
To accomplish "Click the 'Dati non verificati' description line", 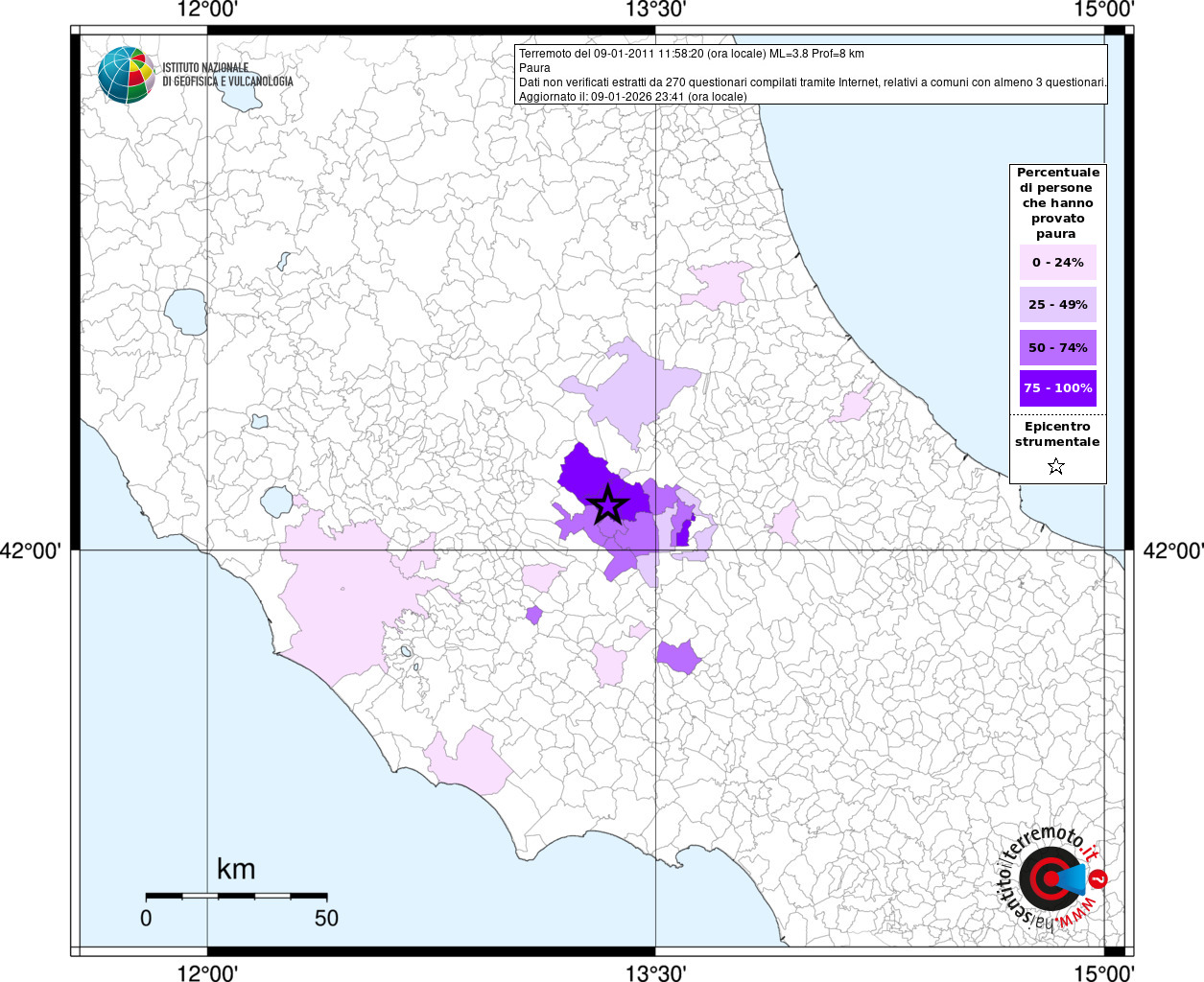I will click(813, 82).
